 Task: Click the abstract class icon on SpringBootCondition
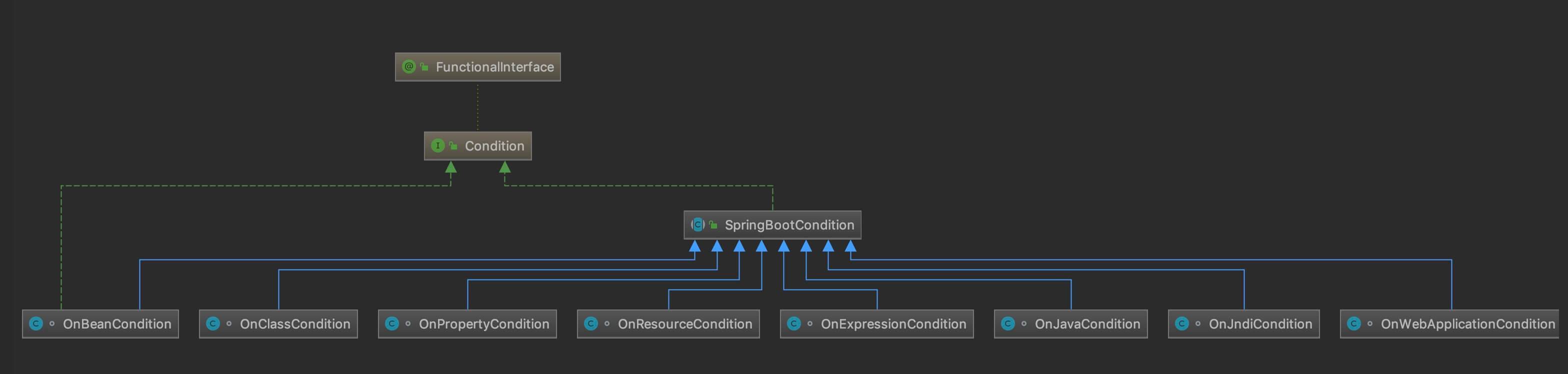(x=697, y=225)
